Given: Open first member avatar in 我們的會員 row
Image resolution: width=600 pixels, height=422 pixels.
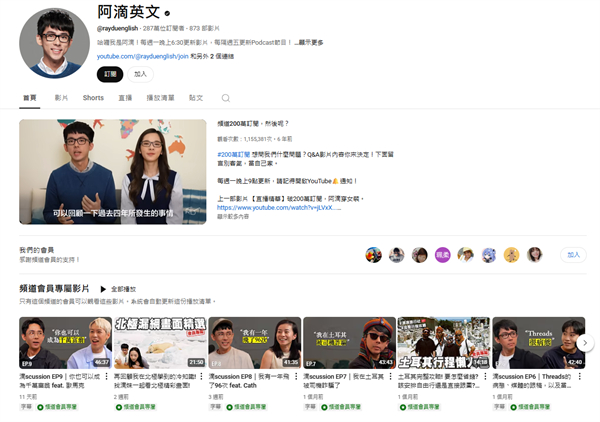Looking at the screenshot, I should 373,255.
